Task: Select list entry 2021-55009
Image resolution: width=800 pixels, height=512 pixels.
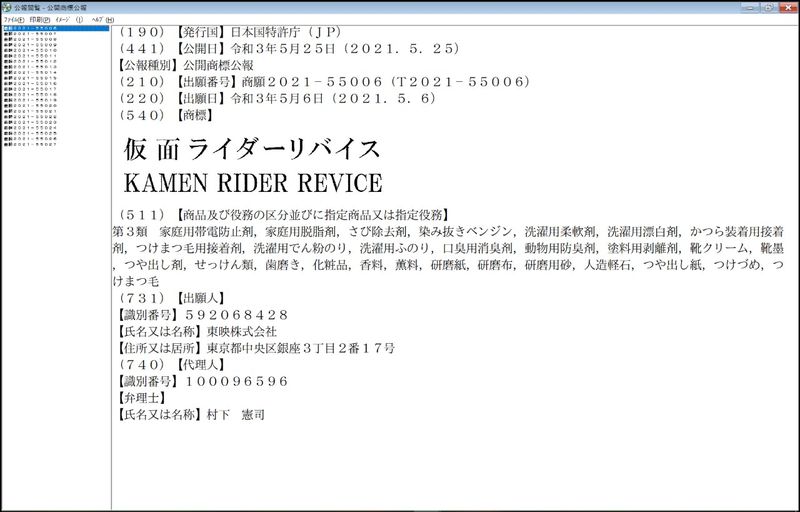Action: click(x=30, y=45)
